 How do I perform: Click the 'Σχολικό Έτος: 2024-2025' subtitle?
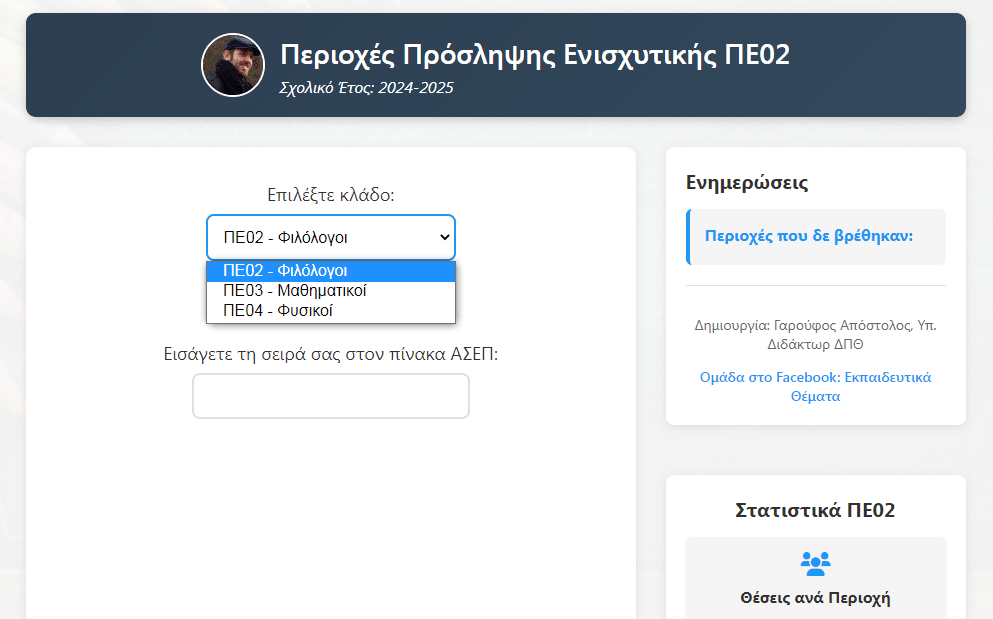pos(366,88)
